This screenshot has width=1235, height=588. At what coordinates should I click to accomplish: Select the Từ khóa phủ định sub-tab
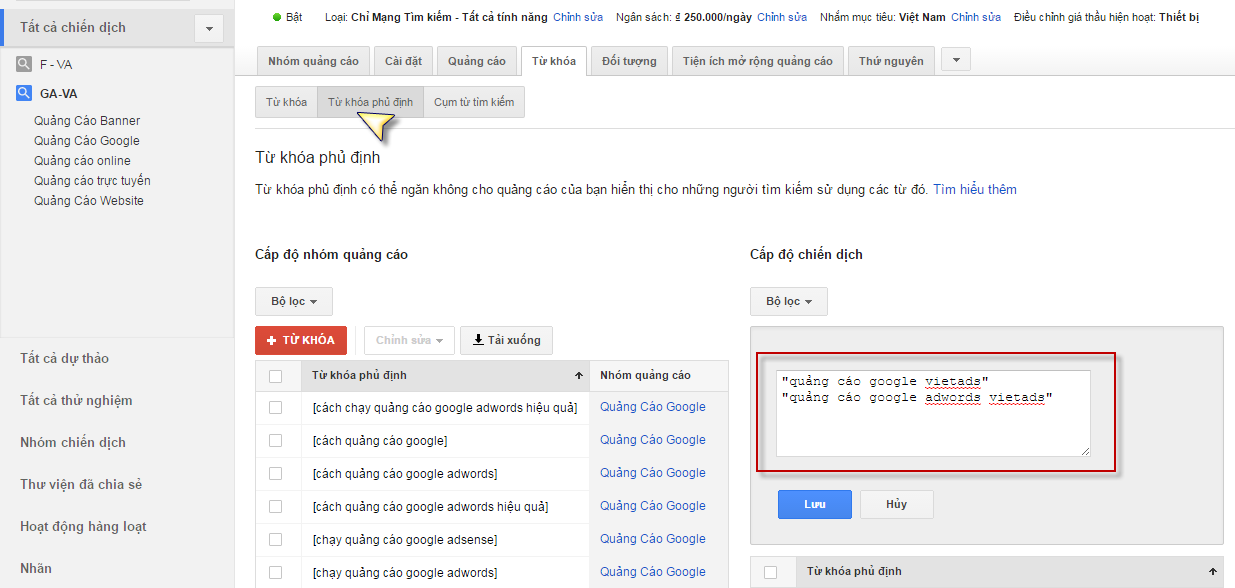click(x=370, y=102)
